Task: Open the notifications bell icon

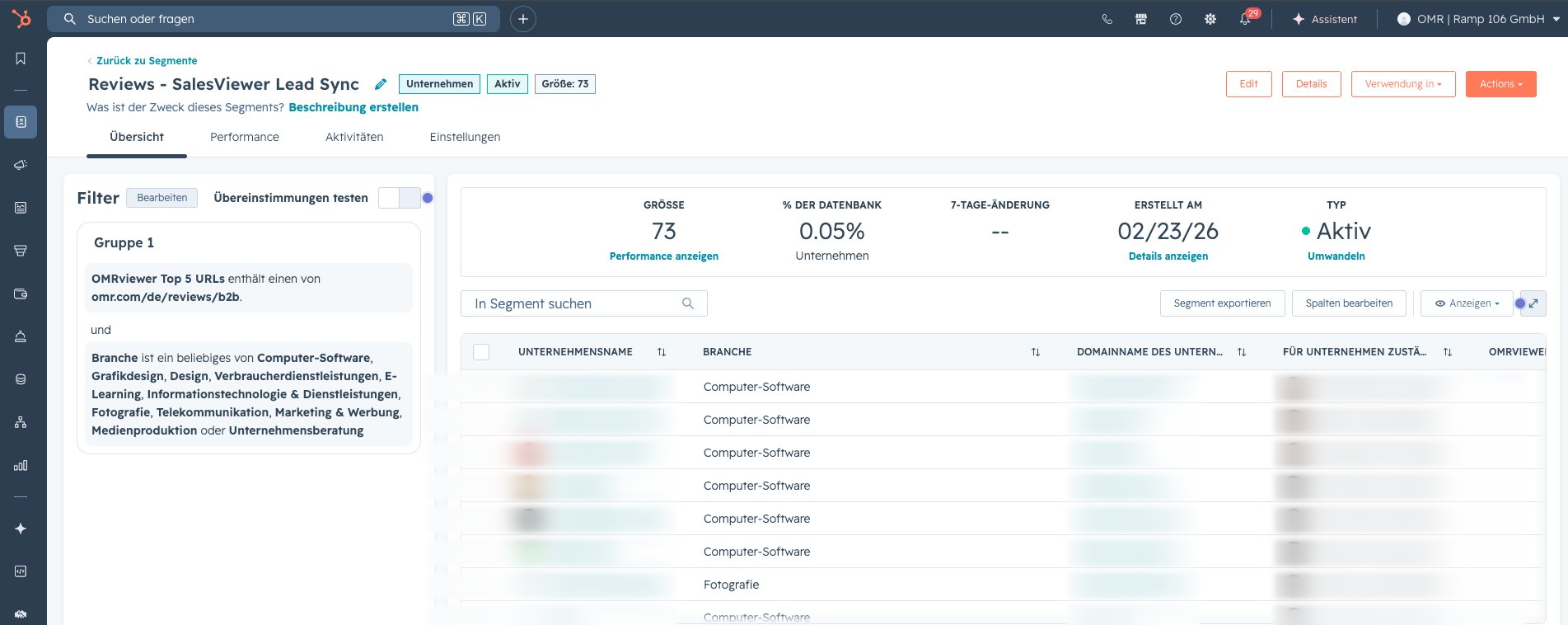Action: click(x=1245, y=19)
